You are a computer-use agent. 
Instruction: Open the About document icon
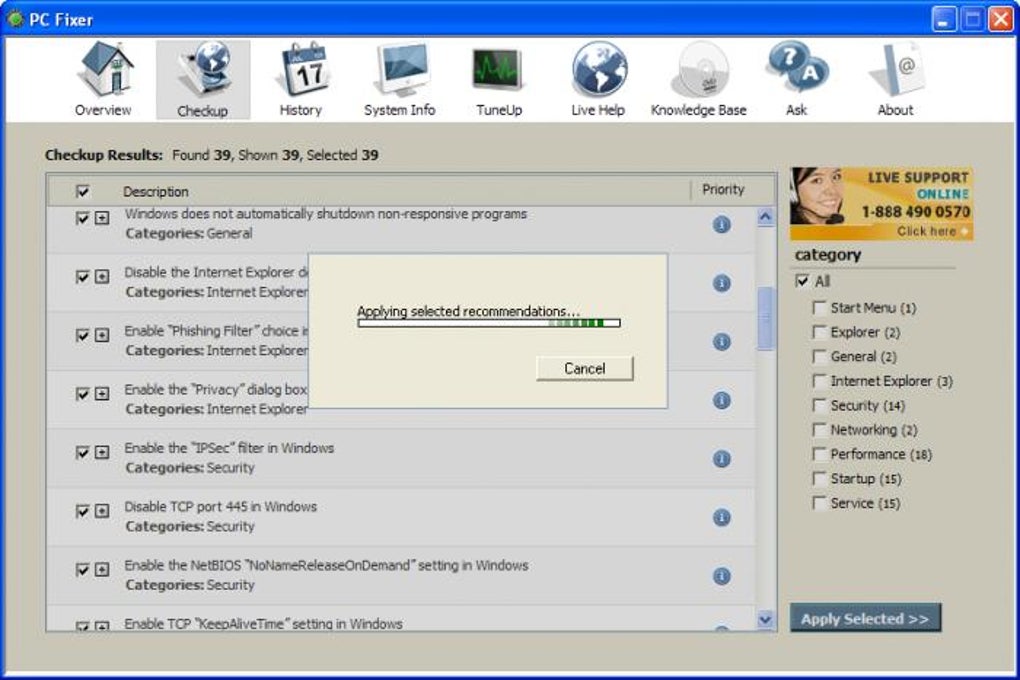point(898,70)
